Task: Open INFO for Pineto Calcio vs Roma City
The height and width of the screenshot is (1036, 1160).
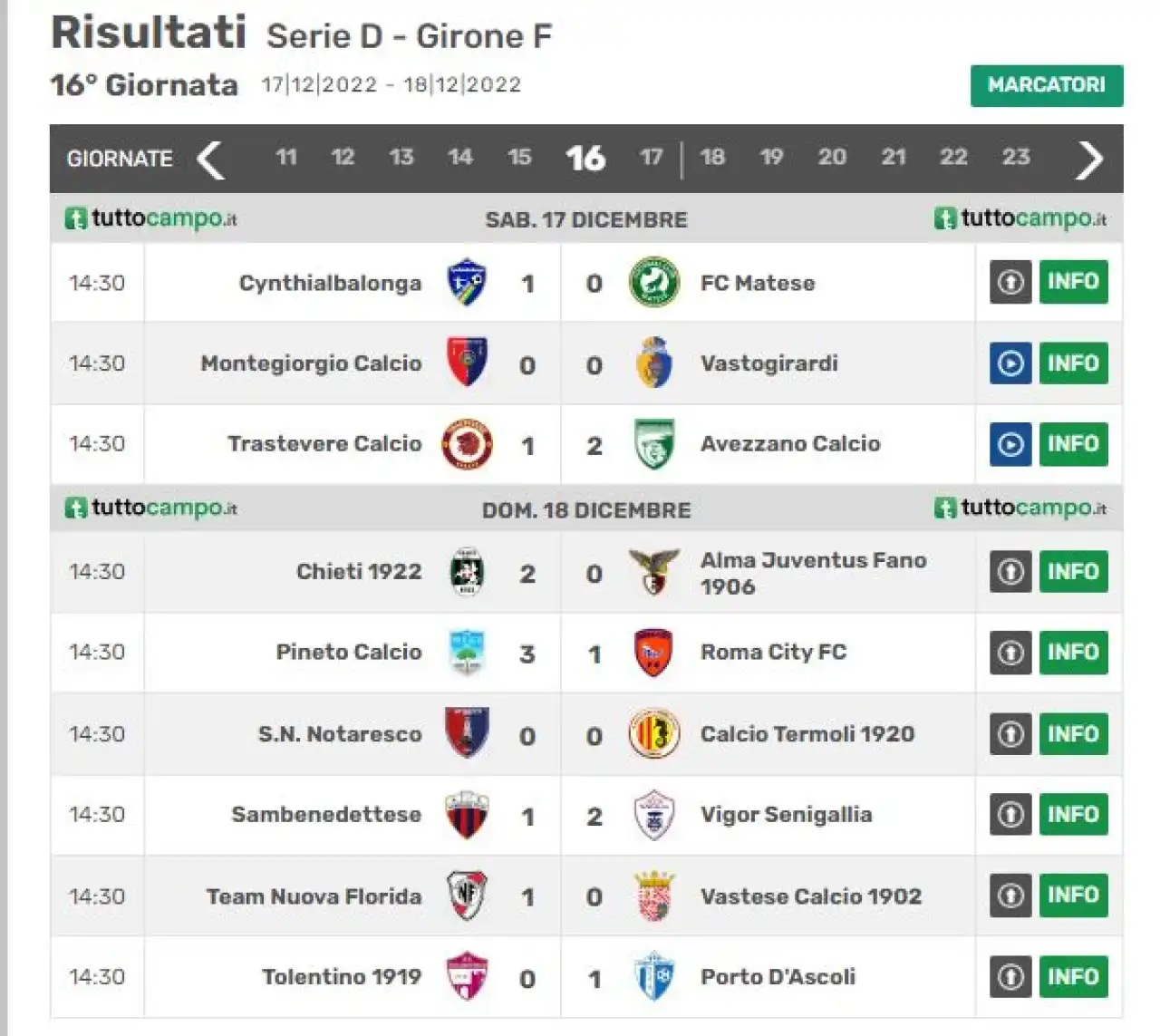Action: tap(1073, 653)
